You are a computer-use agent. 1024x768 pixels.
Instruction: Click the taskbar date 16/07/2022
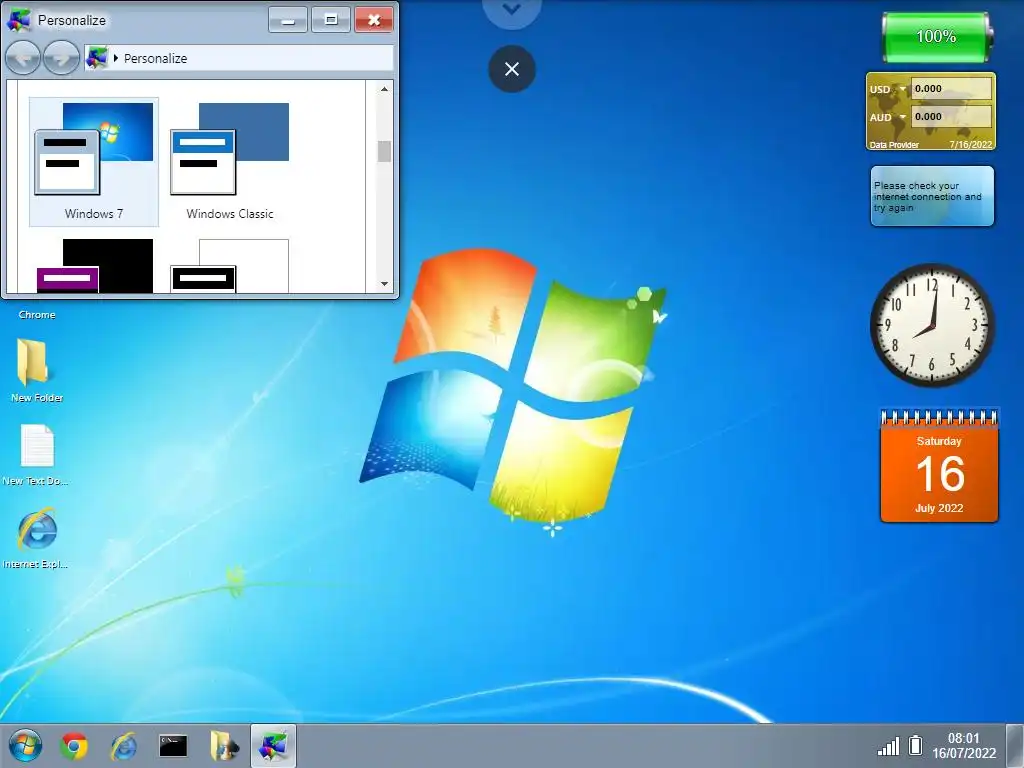(x=964, y=754)
